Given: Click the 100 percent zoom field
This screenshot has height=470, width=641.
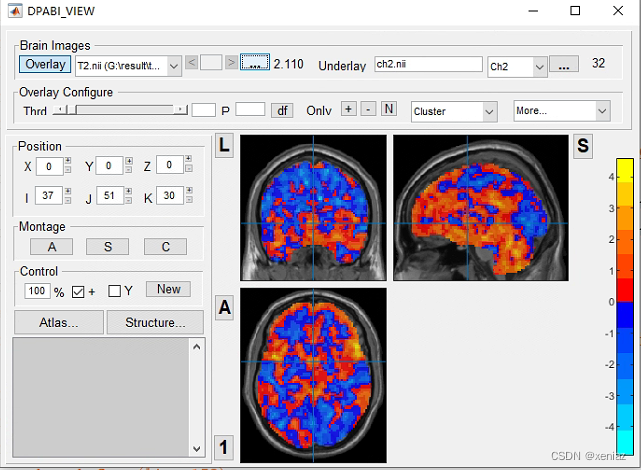Looking at the screenshot, I should pos(37,291).
